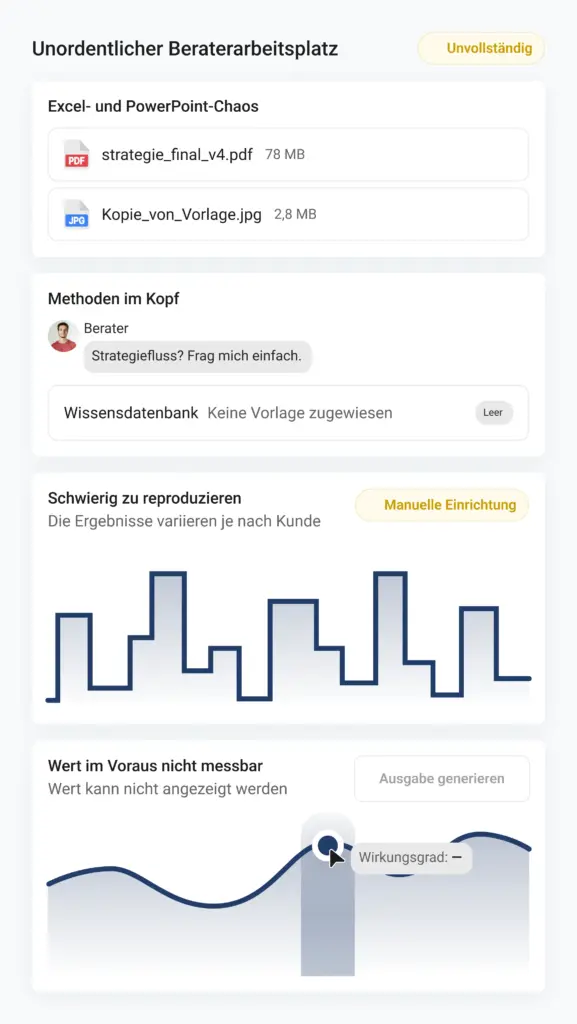The height and width of the screenshot is (1024, 577).
Task: Click the red PDF file icon
Action: 76,155
